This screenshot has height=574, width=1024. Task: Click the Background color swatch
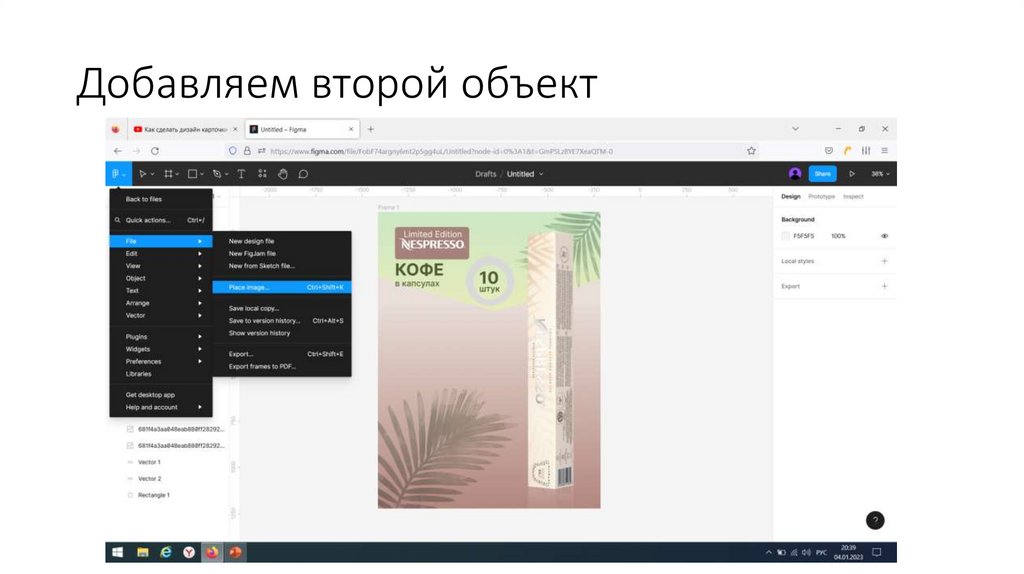coord(786,236)
